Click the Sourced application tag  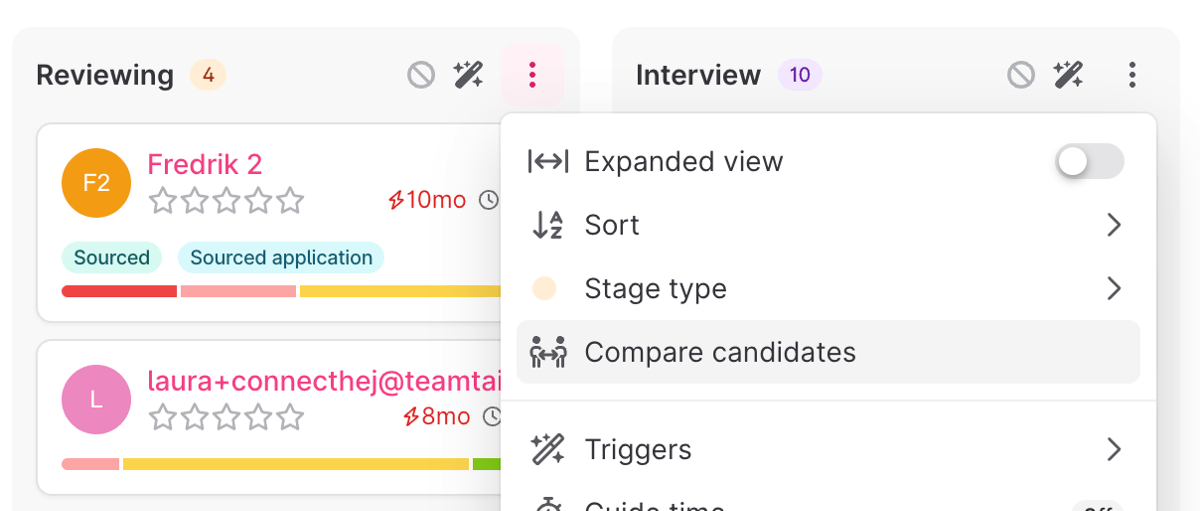pos(281,258)
